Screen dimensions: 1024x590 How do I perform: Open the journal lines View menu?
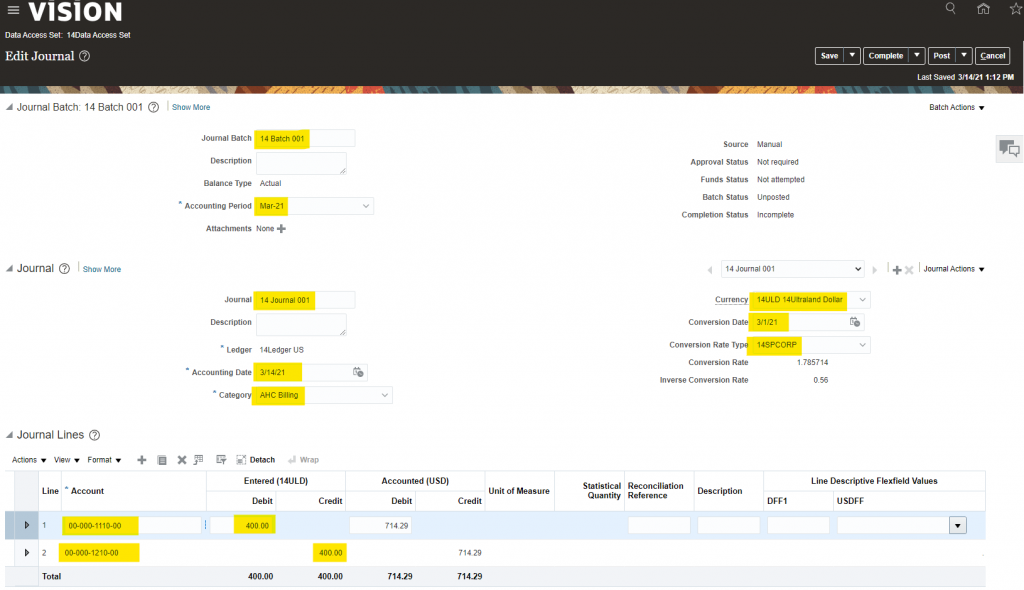(67, 460)
